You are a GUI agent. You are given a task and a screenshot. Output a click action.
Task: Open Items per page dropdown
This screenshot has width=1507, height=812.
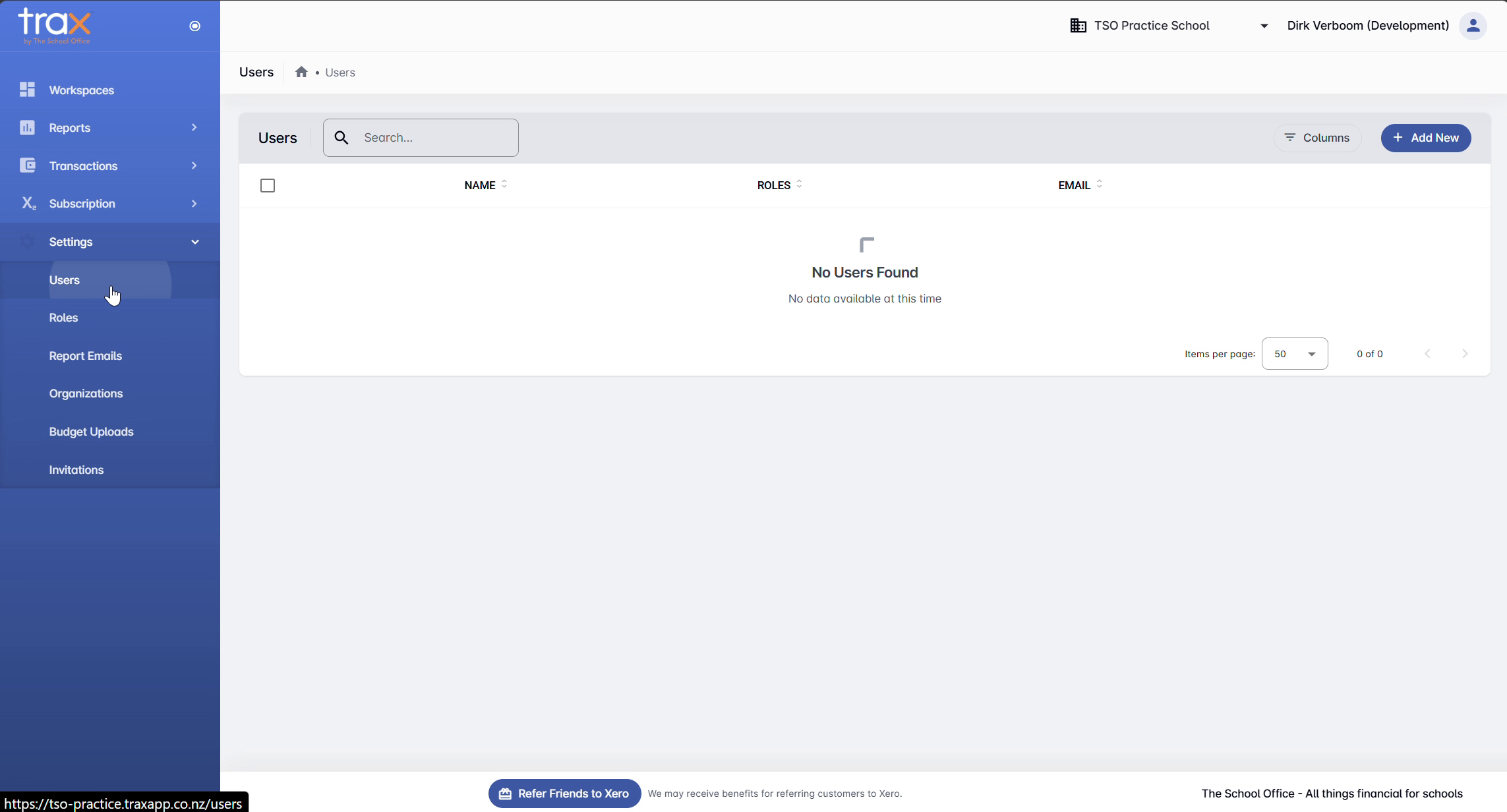[x=1295, y=354]
